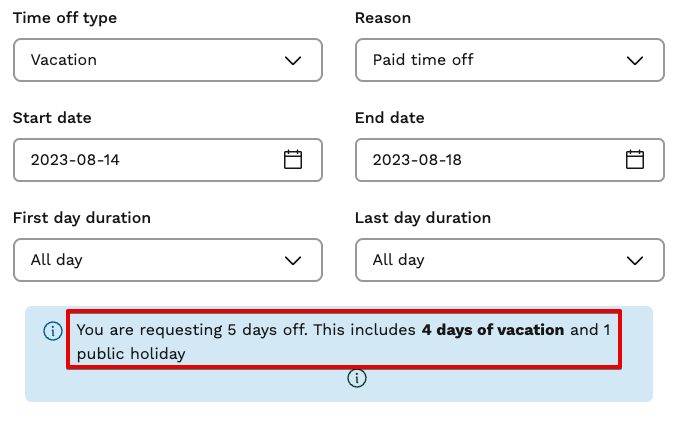Click the chevron arrow in First day duration field
Screen dimensions: 677x423
point(293,260)
